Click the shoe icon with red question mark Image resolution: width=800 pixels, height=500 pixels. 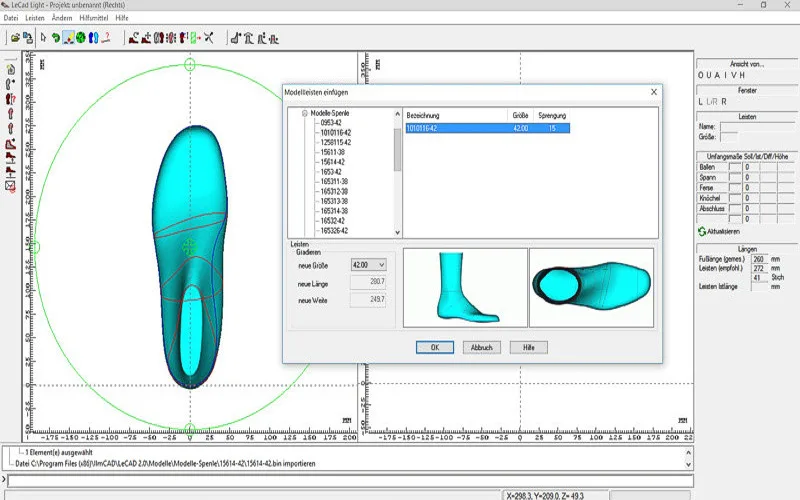coord(106,38)
